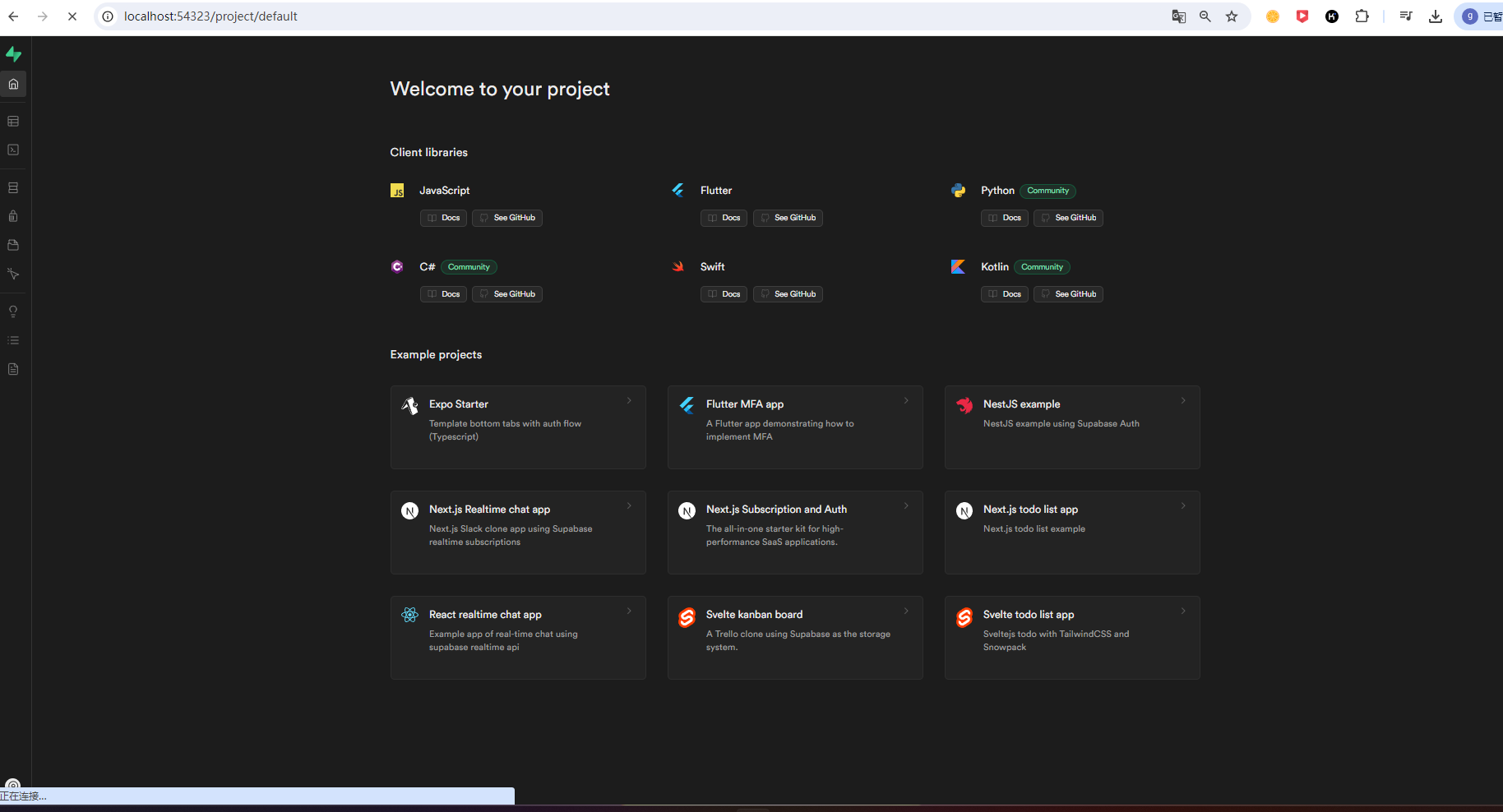The image size is (1503, 812).
Task: Click the Flutter logo under Client libraries
Action: [x=678, y=190]
